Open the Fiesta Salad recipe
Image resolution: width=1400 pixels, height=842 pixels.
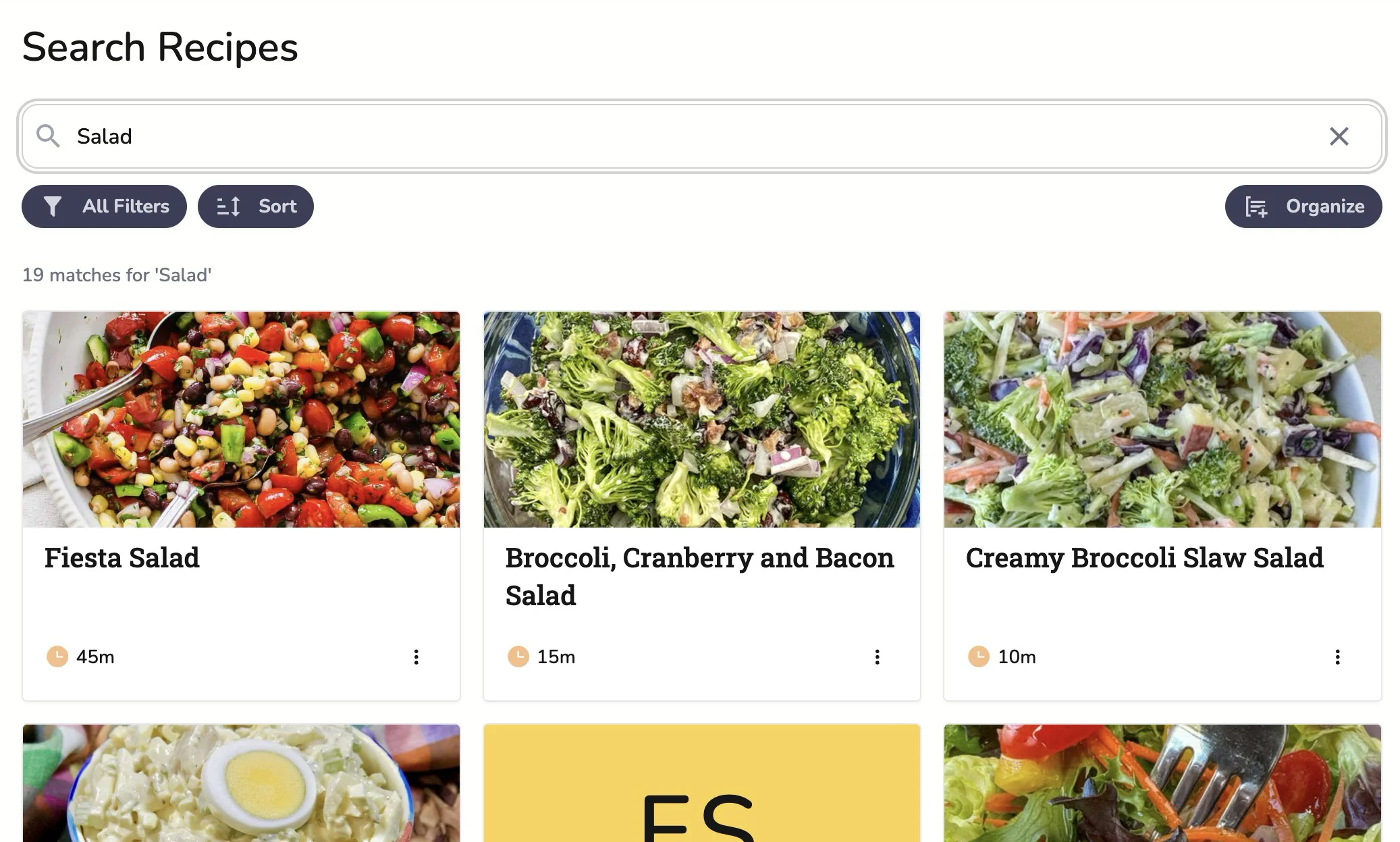tap(122, 558)
